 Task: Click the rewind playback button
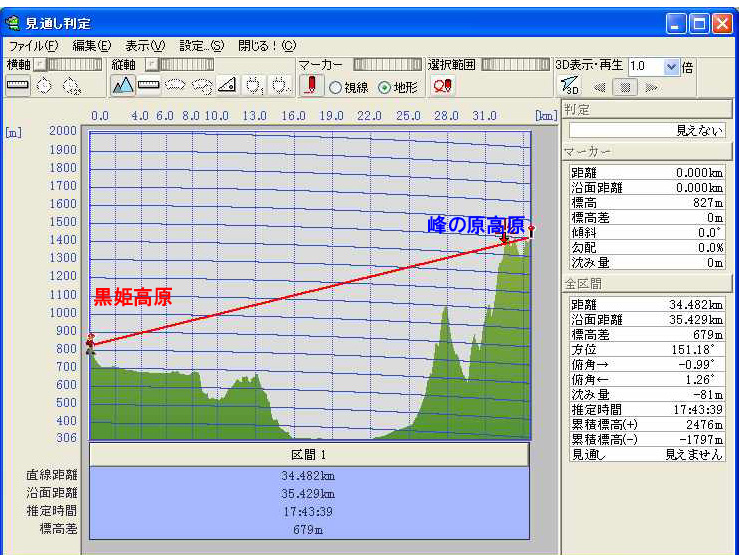(599, 87)
